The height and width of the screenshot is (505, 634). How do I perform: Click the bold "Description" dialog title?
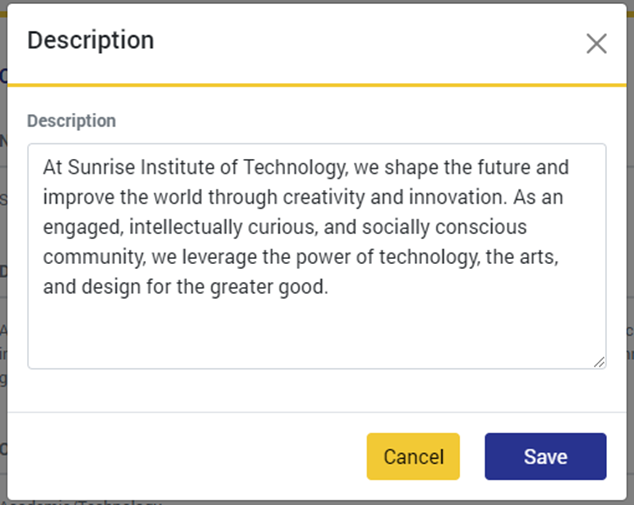pos(90,40)
